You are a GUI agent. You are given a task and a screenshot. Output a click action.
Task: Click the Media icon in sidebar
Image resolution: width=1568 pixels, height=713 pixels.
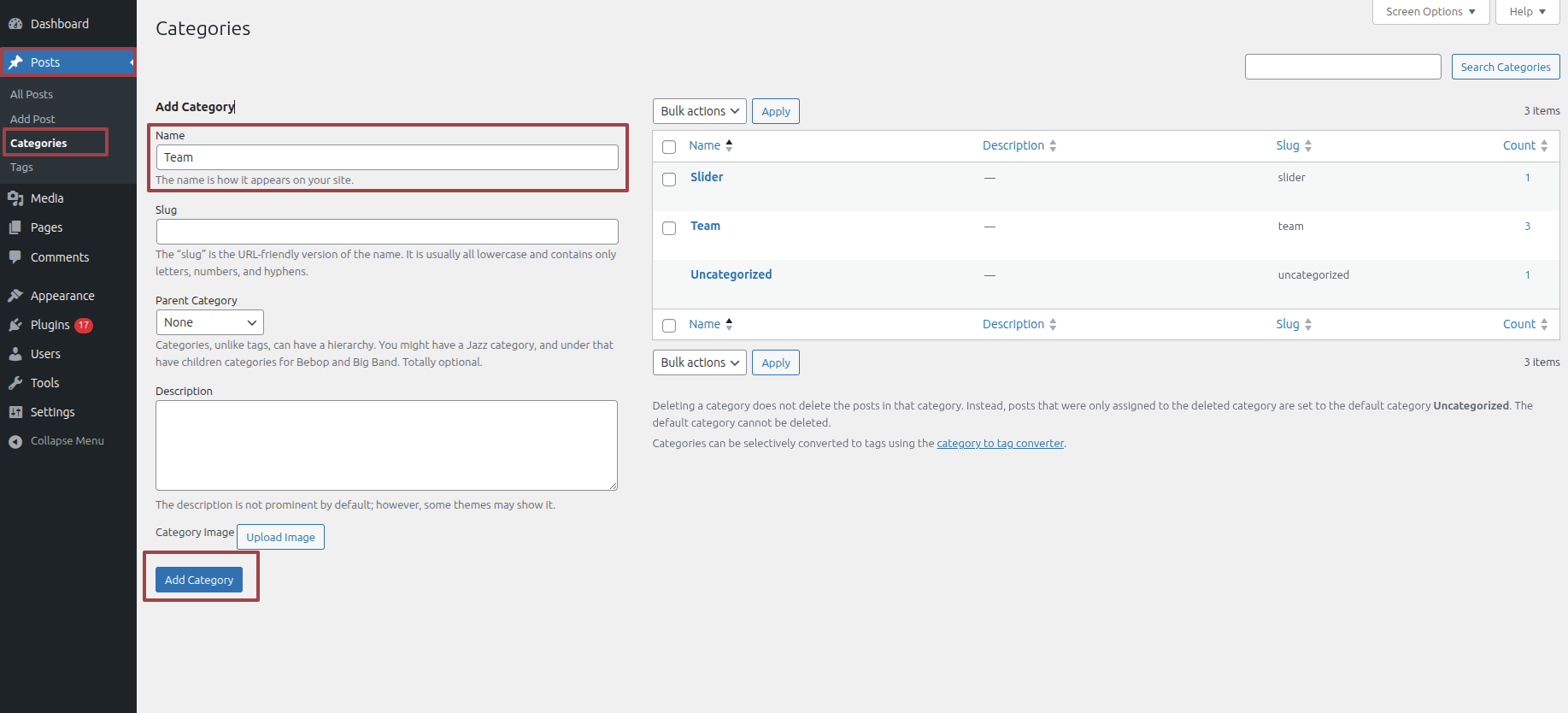(15, 198)
